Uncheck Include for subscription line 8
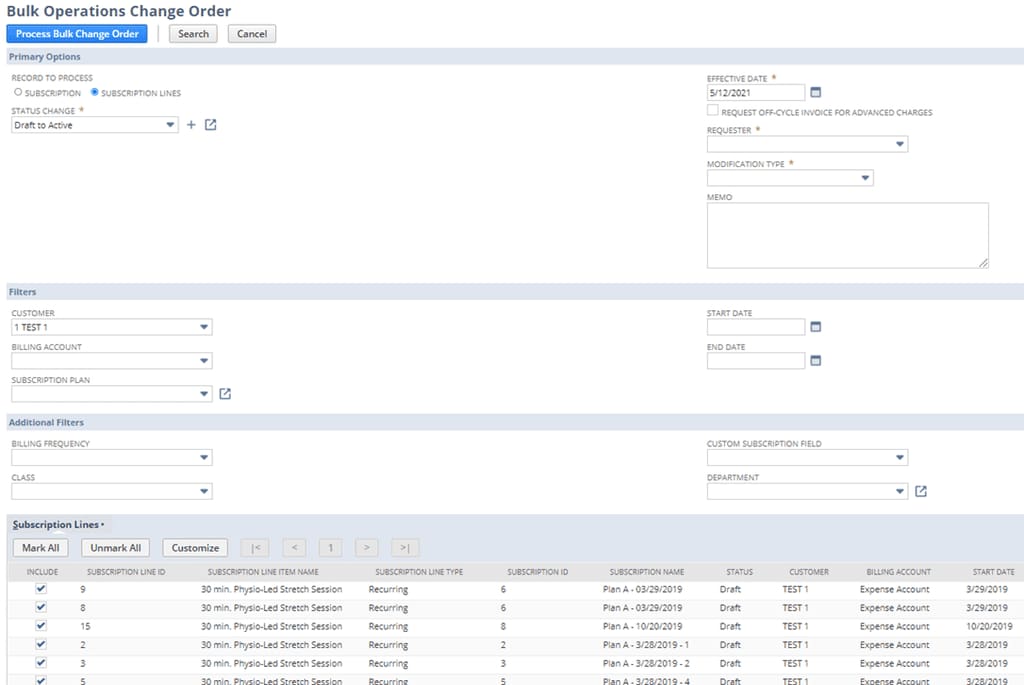 [41, 607]
